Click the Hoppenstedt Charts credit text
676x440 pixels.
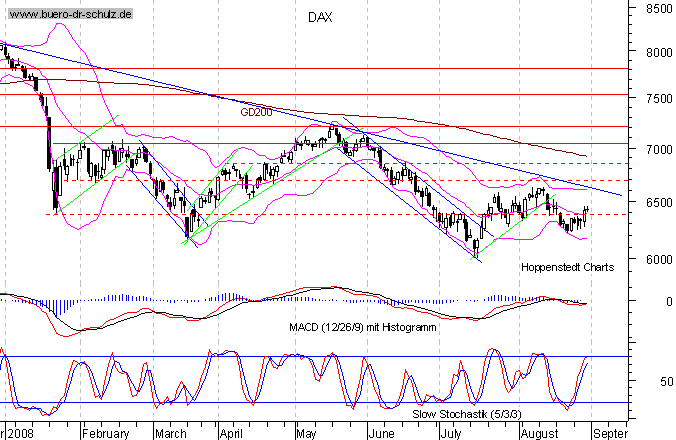point(567,268)
